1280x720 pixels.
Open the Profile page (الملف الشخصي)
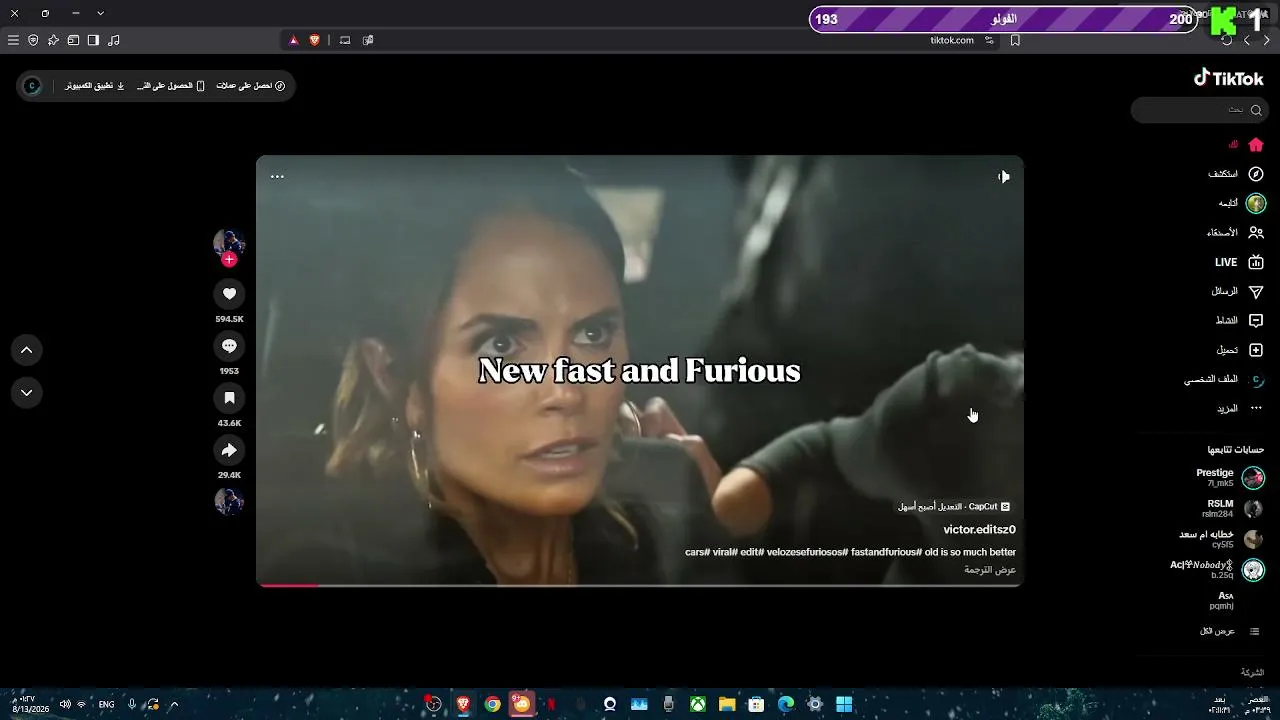pos(1225,380)
